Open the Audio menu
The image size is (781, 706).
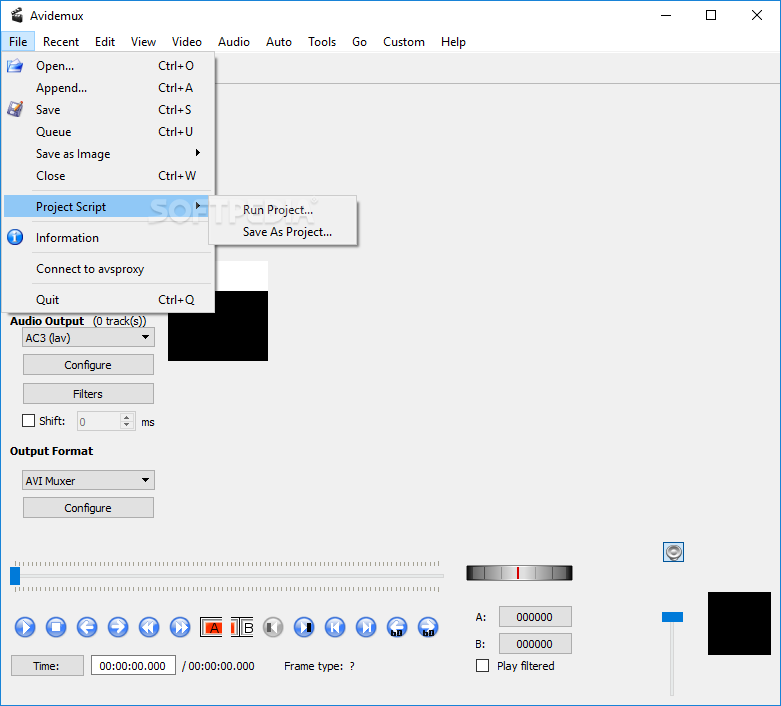(x=234, y=41)
